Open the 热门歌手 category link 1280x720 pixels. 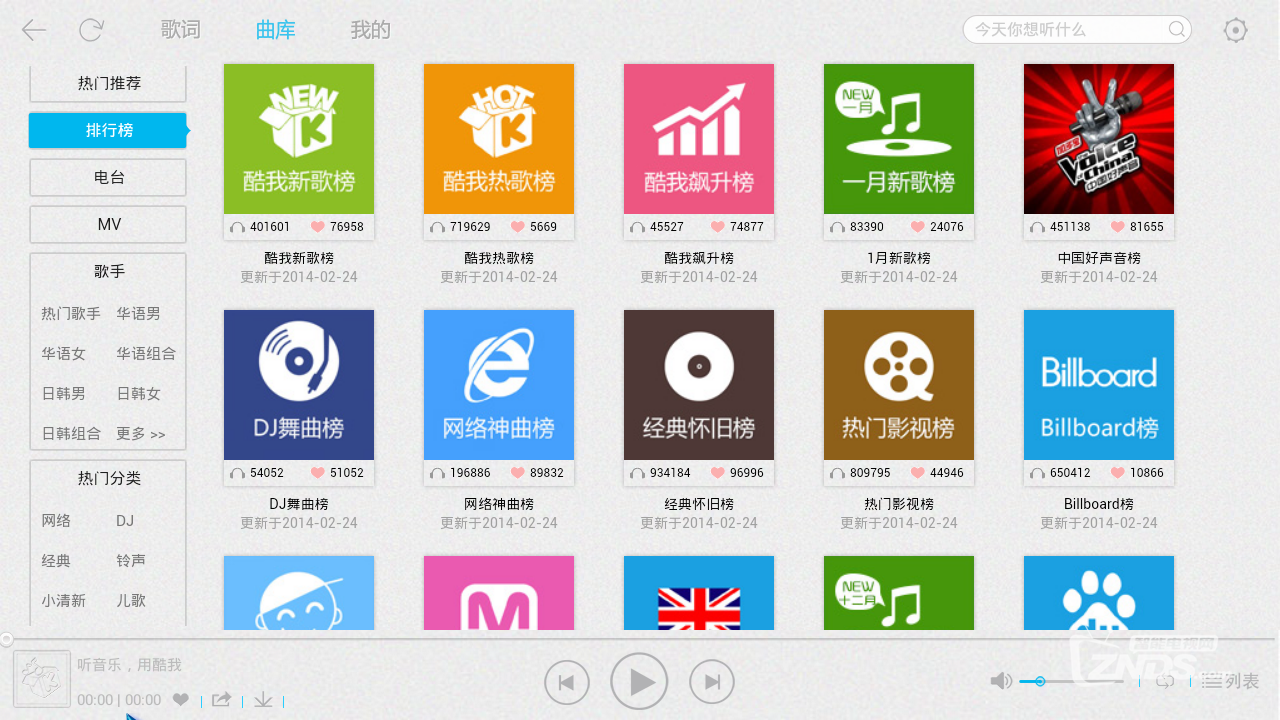(x=71, y=314)
